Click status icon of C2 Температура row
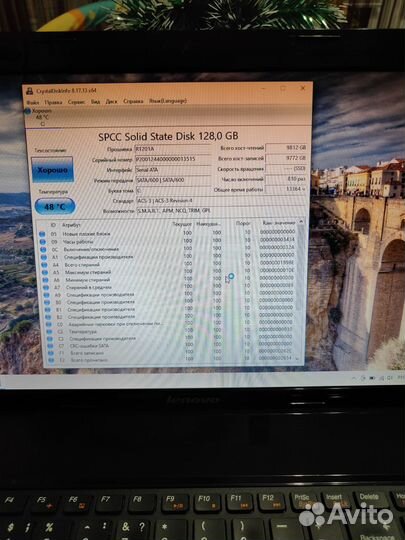The image size is (405, 540). (50, 332)
